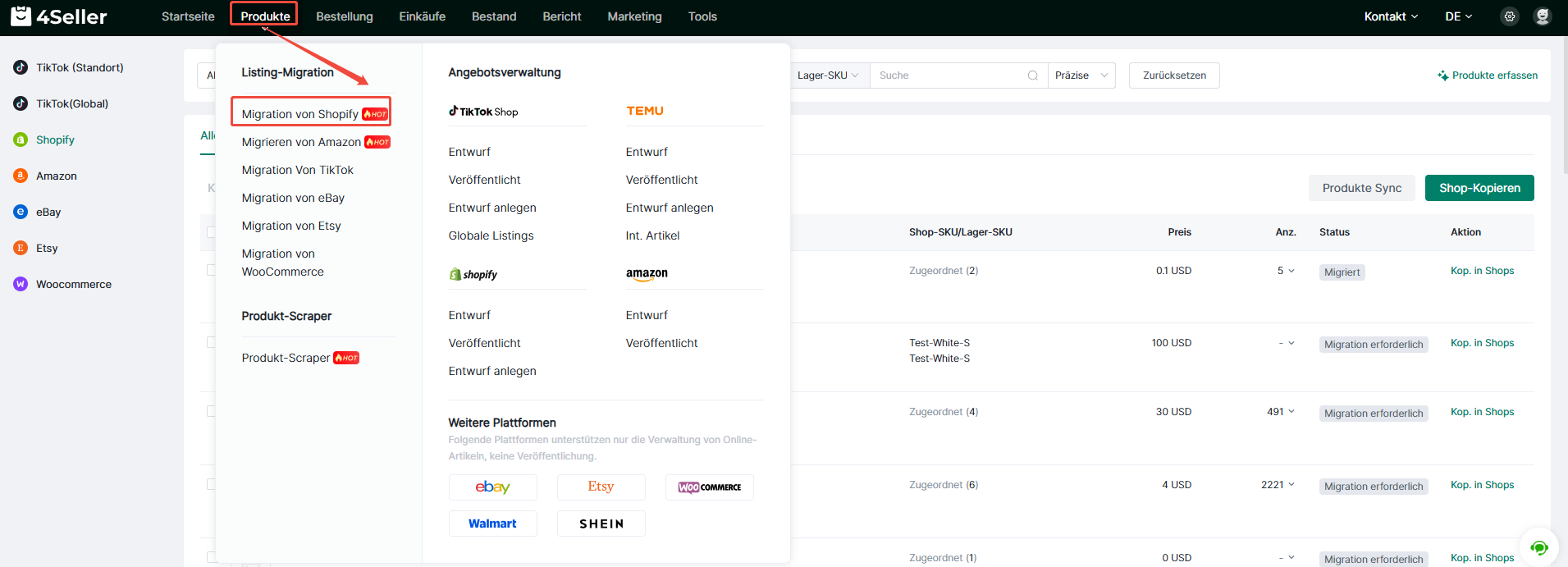Click the Zurücksetzen button
1568x567 pixels.
1174,75
